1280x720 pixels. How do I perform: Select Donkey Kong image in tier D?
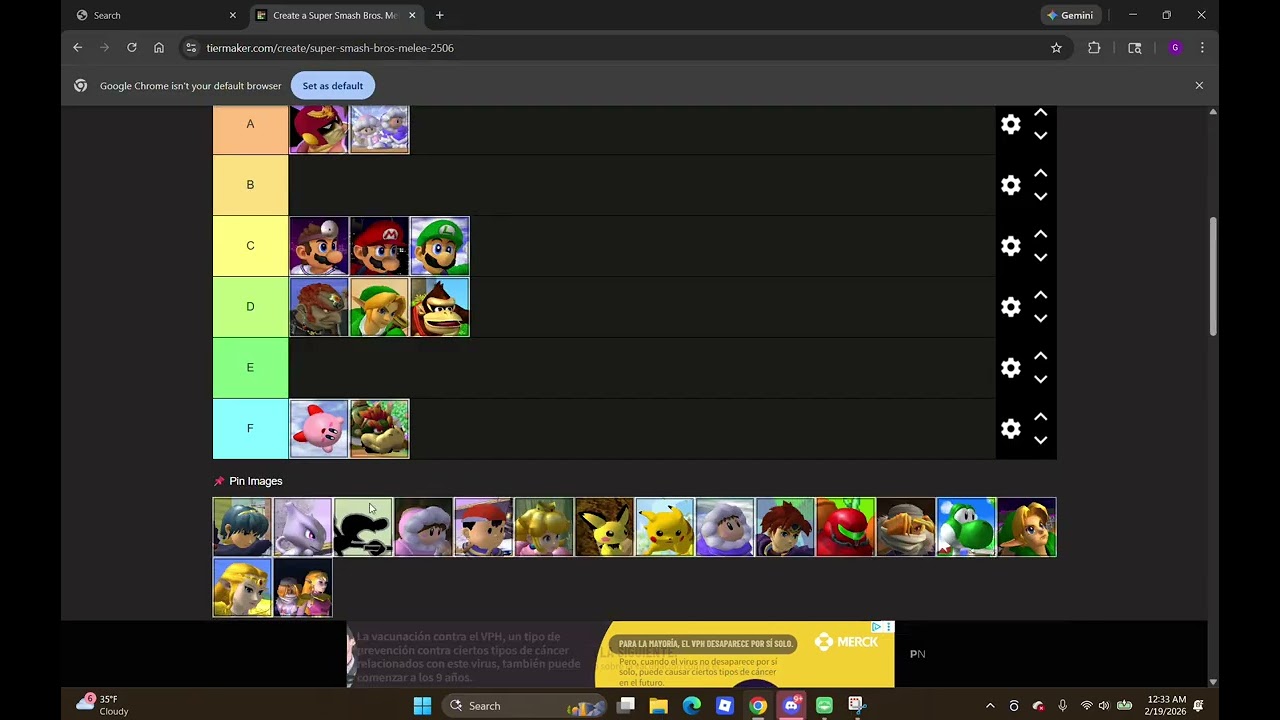point(439,307)
